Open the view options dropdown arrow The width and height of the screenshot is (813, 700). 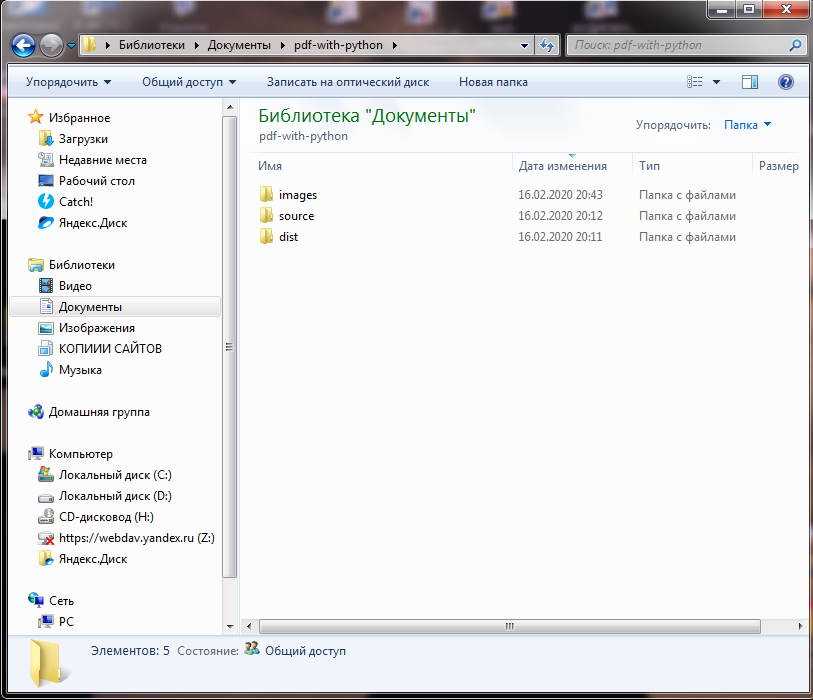(717, 82)
